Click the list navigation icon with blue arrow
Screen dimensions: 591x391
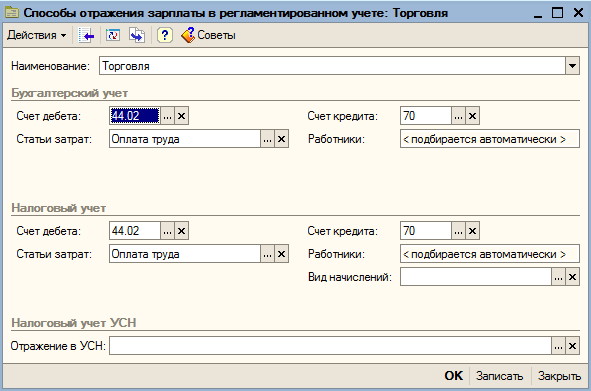tap(86, 35)
